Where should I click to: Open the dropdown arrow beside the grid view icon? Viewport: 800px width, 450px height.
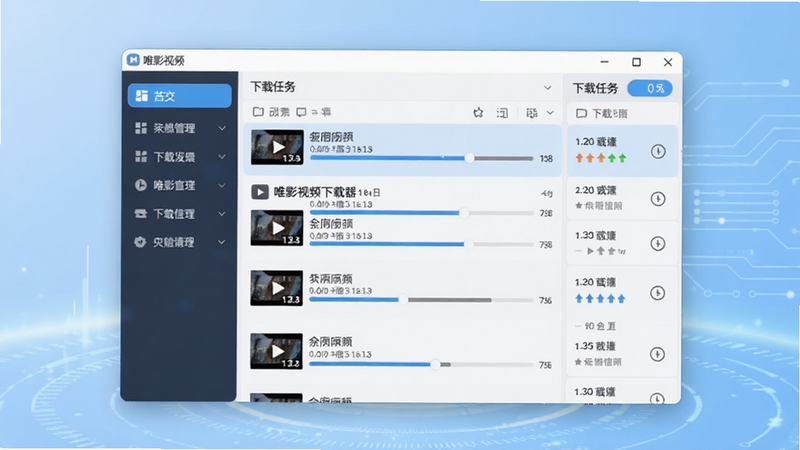551,113
